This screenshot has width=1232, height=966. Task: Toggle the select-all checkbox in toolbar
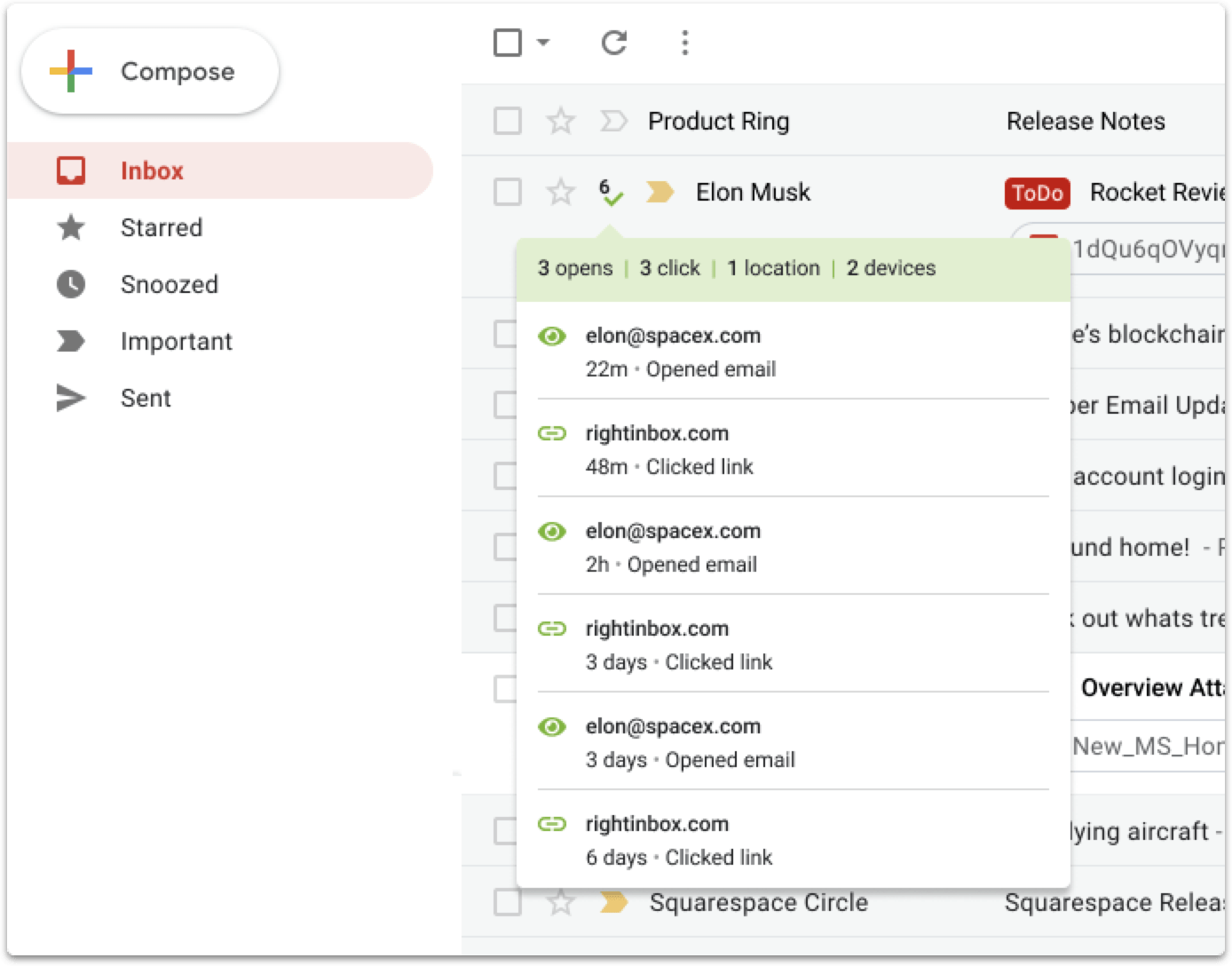point(508,42)
